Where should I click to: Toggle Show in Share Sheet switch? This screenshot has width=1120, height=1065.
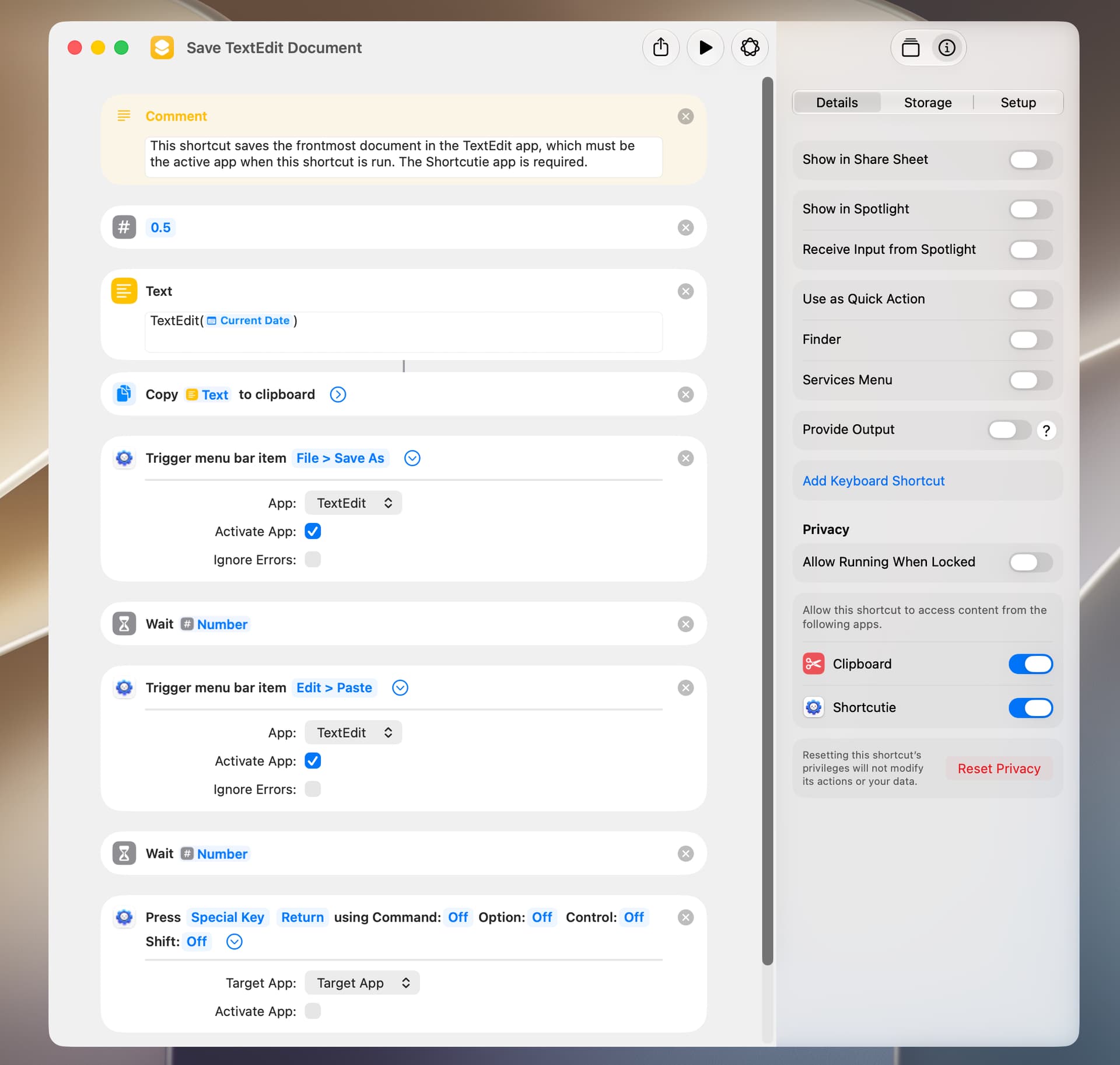1031,159
